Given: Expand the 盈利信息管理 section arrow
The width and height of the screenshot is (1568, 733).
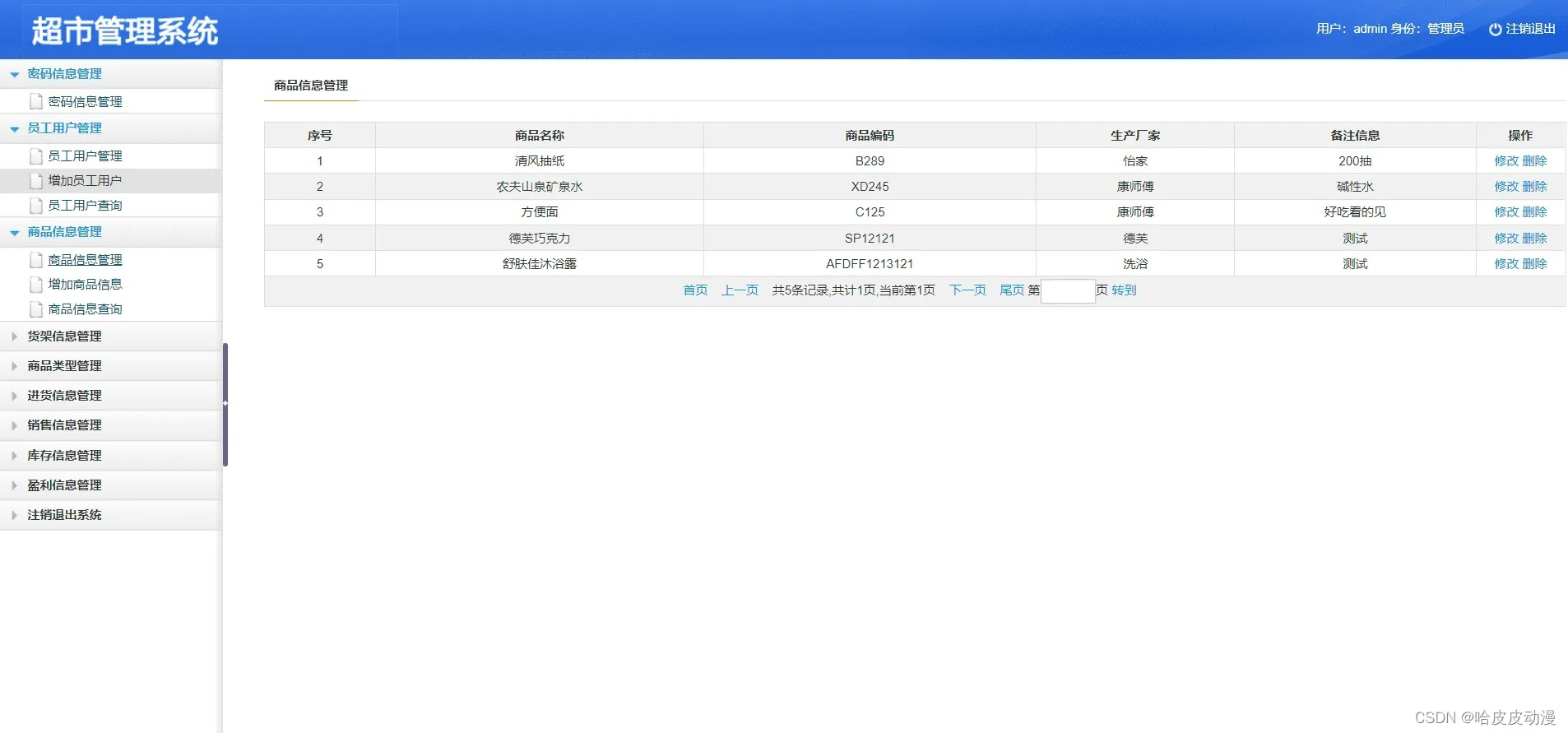Looking at the screenshot, I should point(14,485).
